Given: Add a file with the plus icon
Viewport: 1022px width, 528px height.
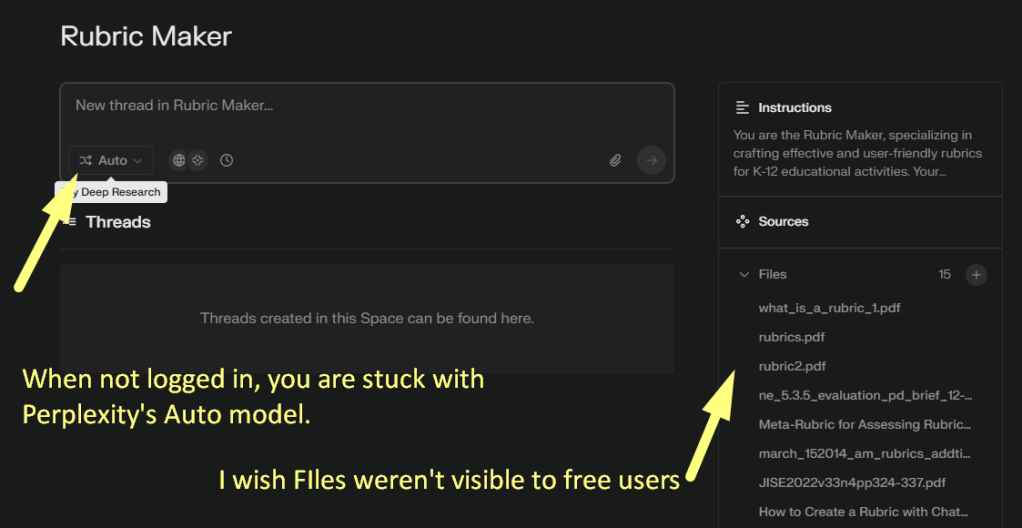Looking at the screenshot, I should click(x=976, y=274).
